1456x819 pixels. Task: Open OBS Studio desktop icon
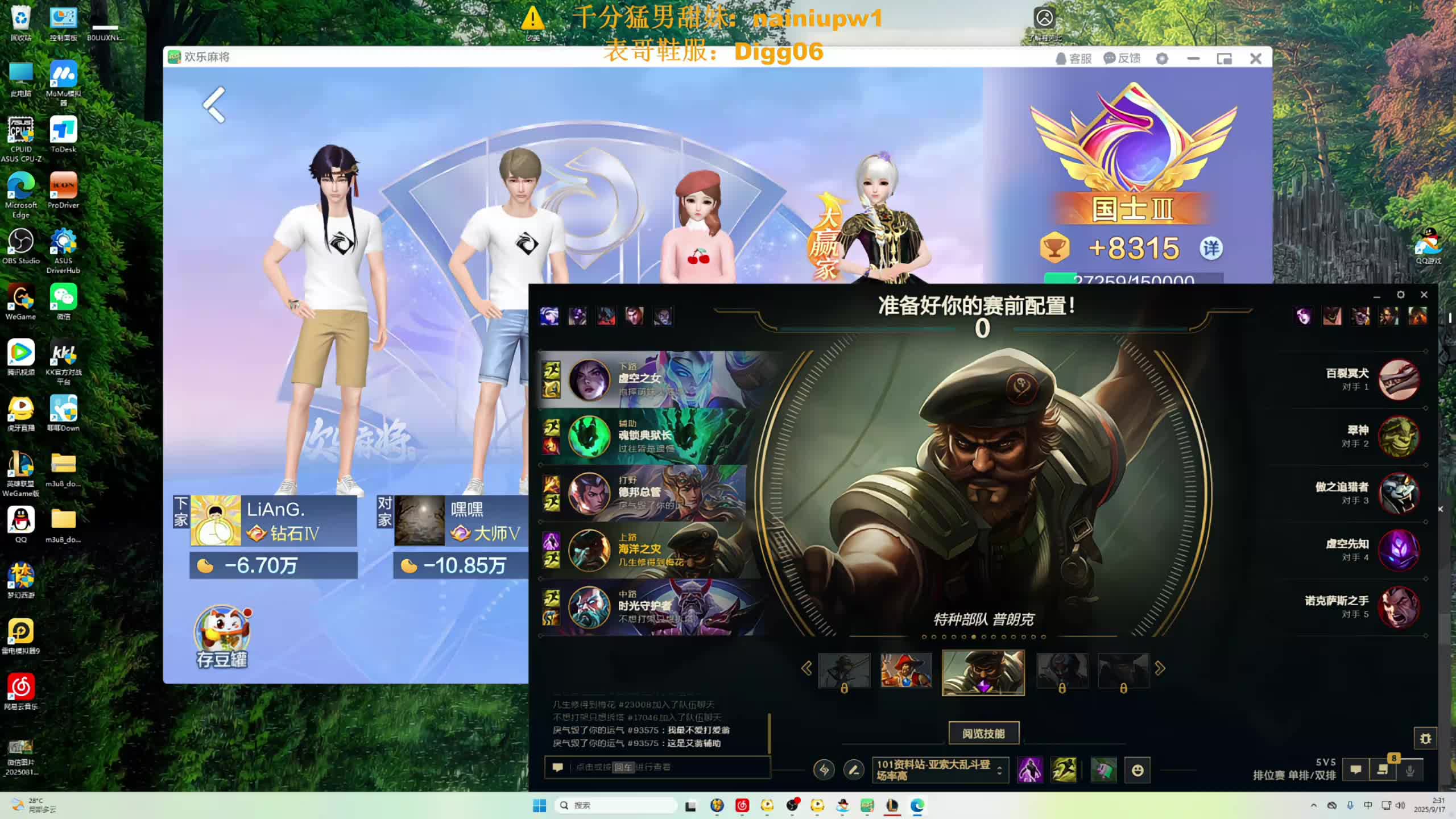[x=21, y=246]
